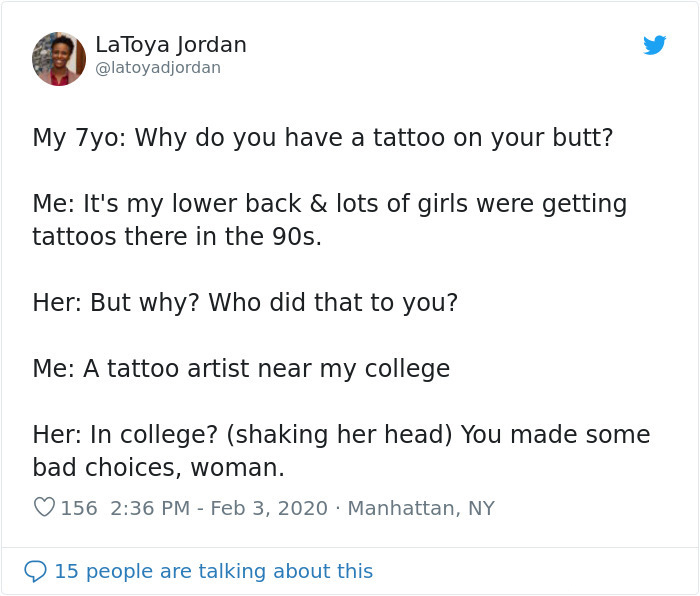Screen dimensions: 700x596
Task: Open the 2:36 PM timestamp link
Action: 148,508
